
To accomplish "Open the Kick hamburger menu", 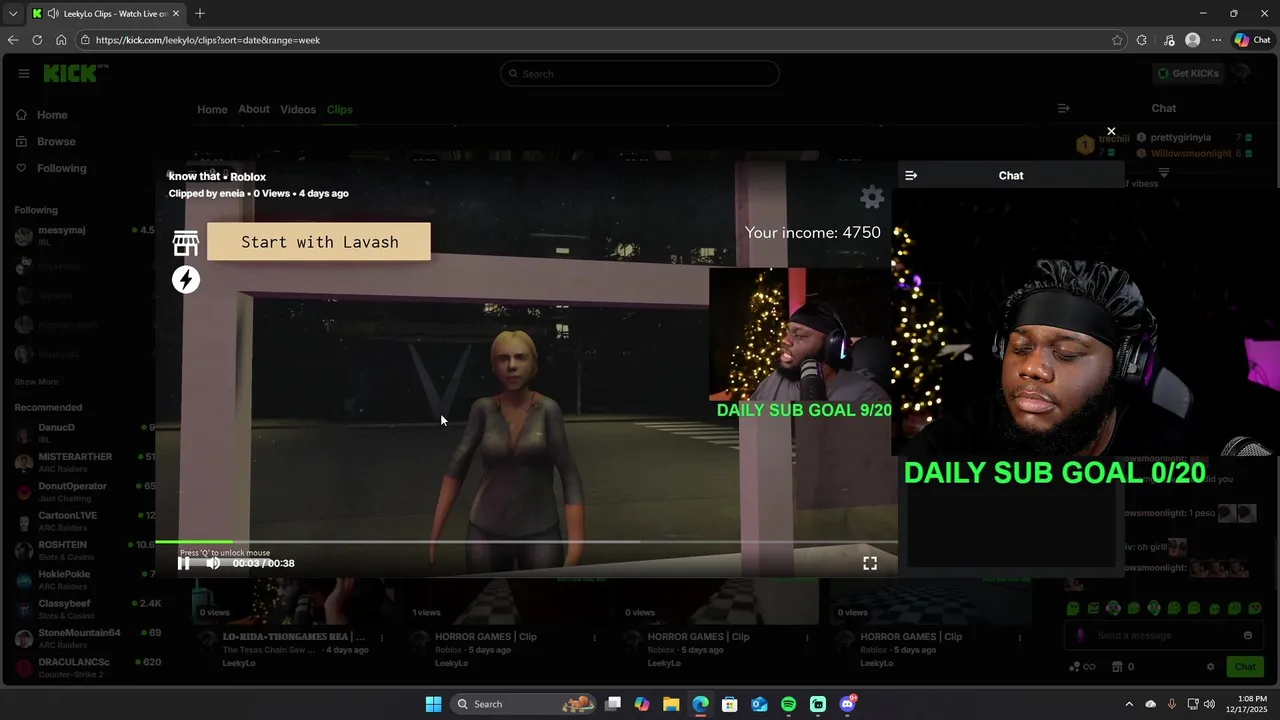I will point(24,73).
